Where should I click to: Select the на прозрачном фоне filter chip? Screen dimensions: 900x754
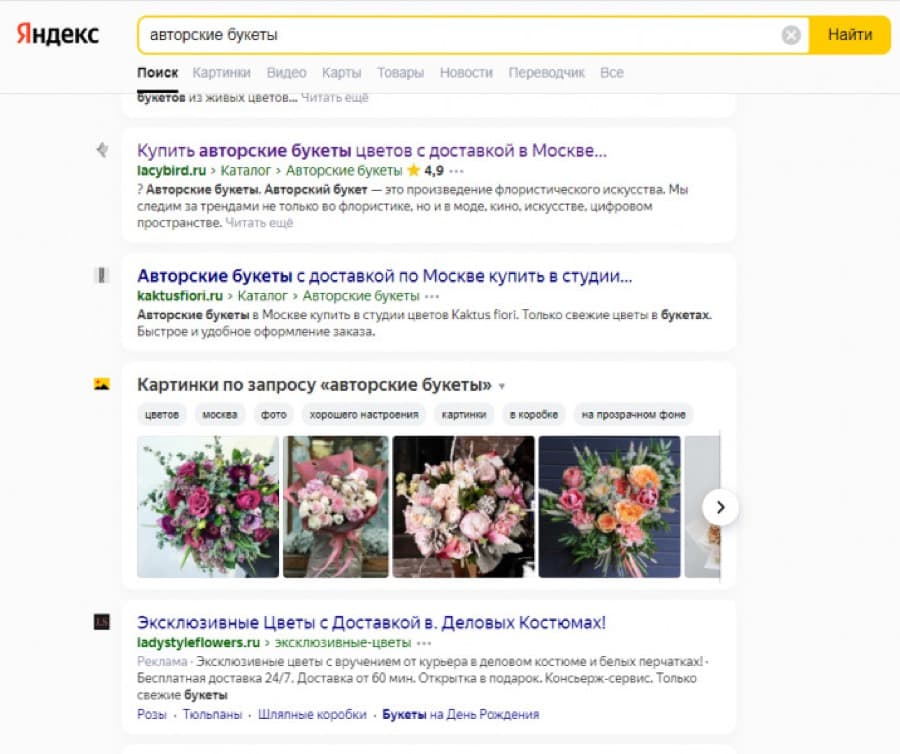[x=633, y=414]
